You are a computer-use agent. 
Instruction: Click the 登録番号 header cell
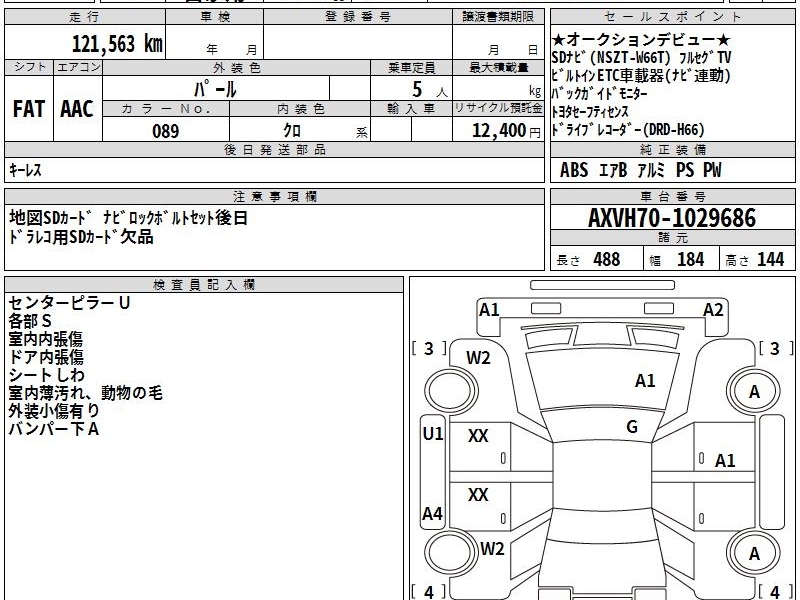[358, 17]
